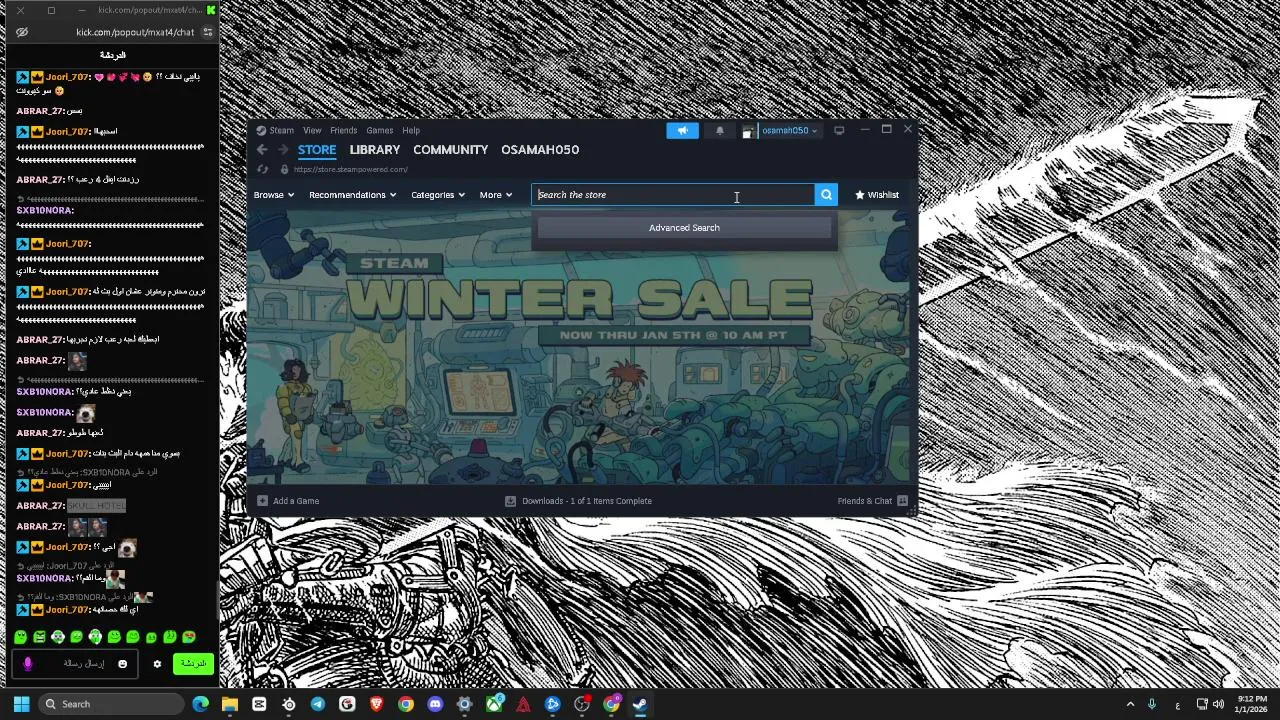
Task: Open the Xbox app from the taskbar
Action: [494, 704]
